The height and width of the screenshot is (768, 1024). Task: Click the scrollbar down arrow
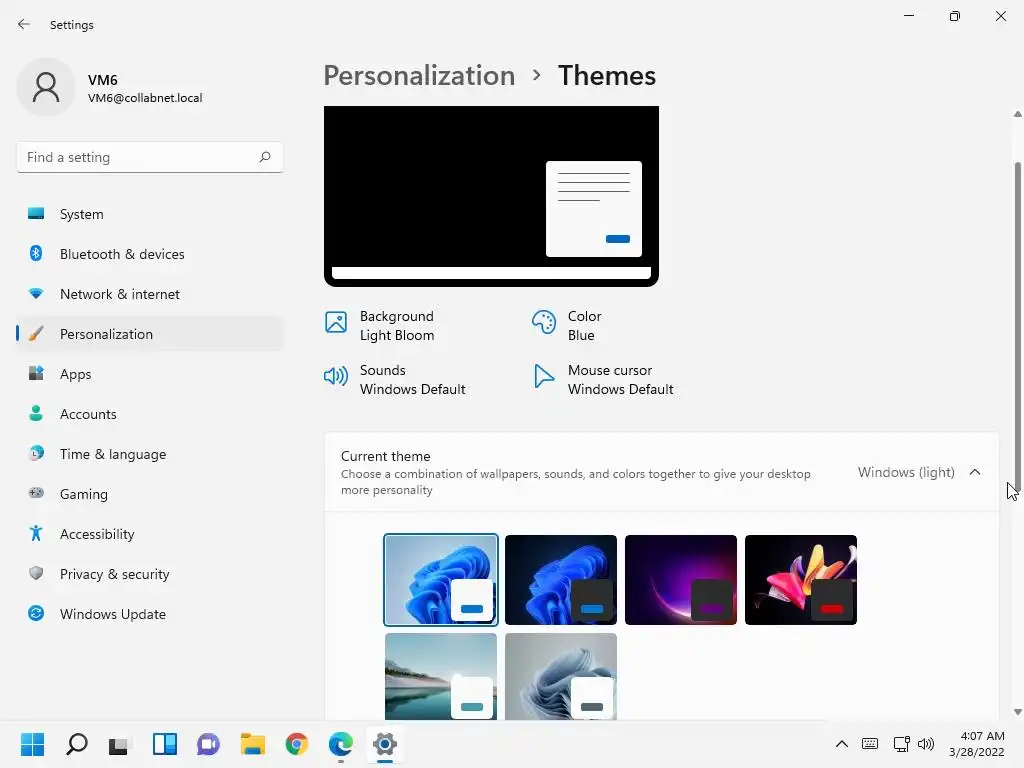click(x=1017, y=712)
